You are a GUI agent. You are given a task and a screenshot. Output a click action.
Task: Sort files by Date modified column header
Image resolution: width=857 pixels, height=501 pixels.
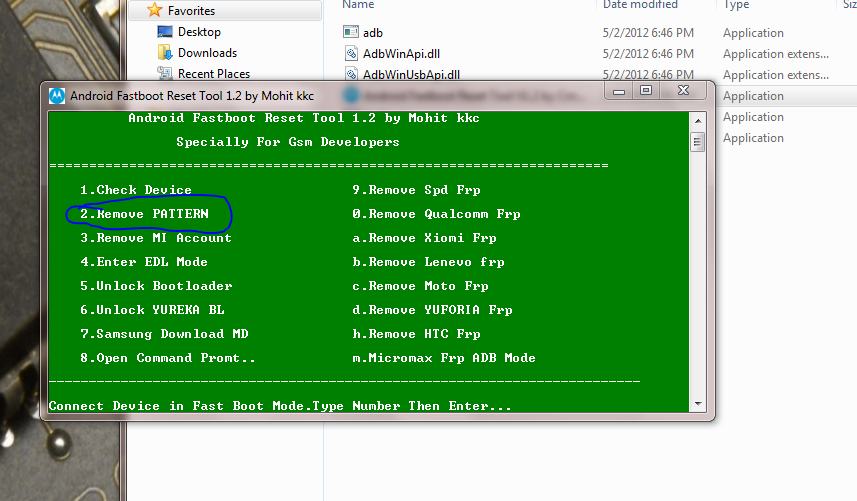pyautogui.click(x=640, y=4)
